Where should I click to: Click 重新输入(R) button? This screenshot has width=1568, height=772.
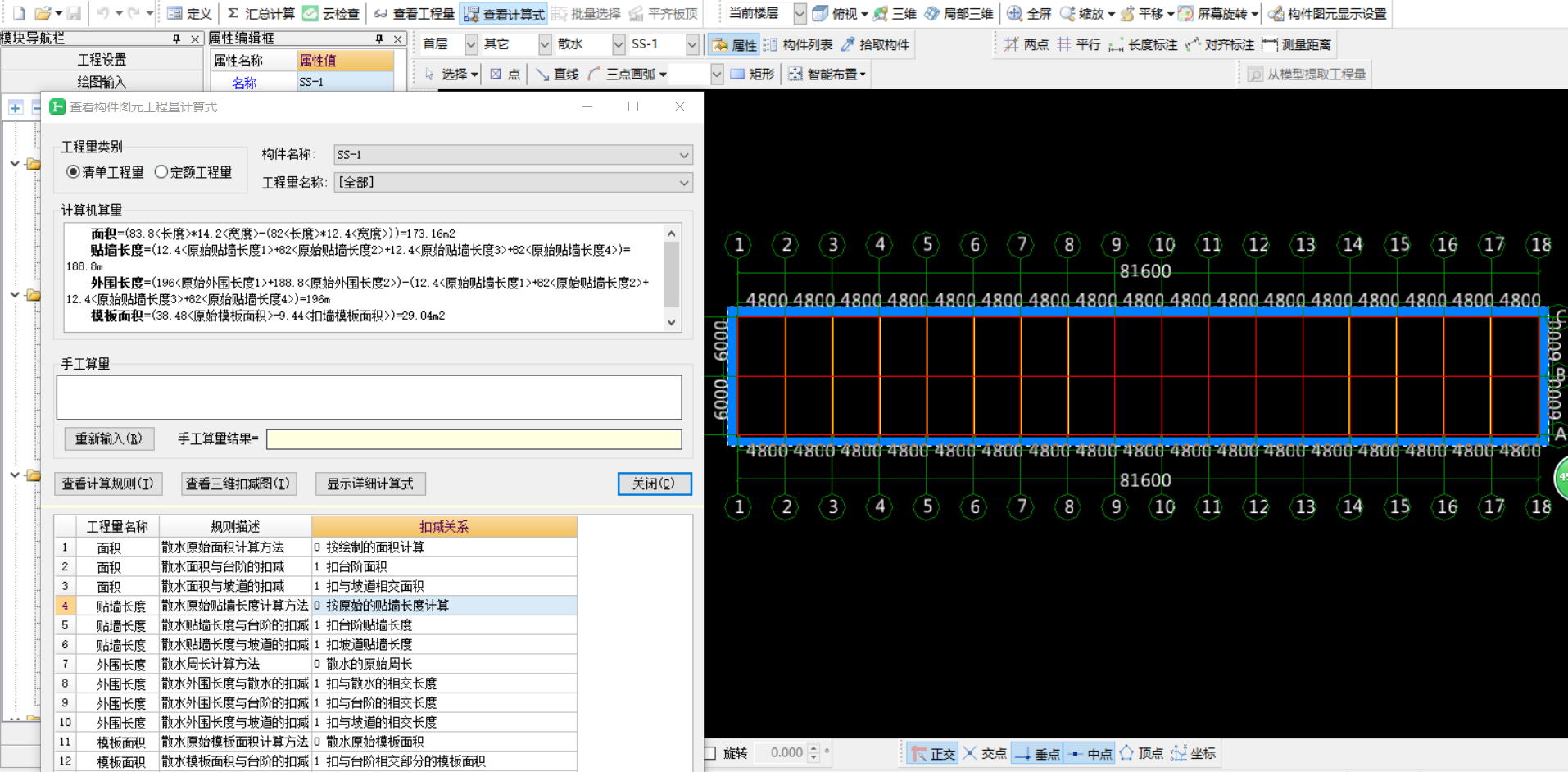tap(109, 438)
